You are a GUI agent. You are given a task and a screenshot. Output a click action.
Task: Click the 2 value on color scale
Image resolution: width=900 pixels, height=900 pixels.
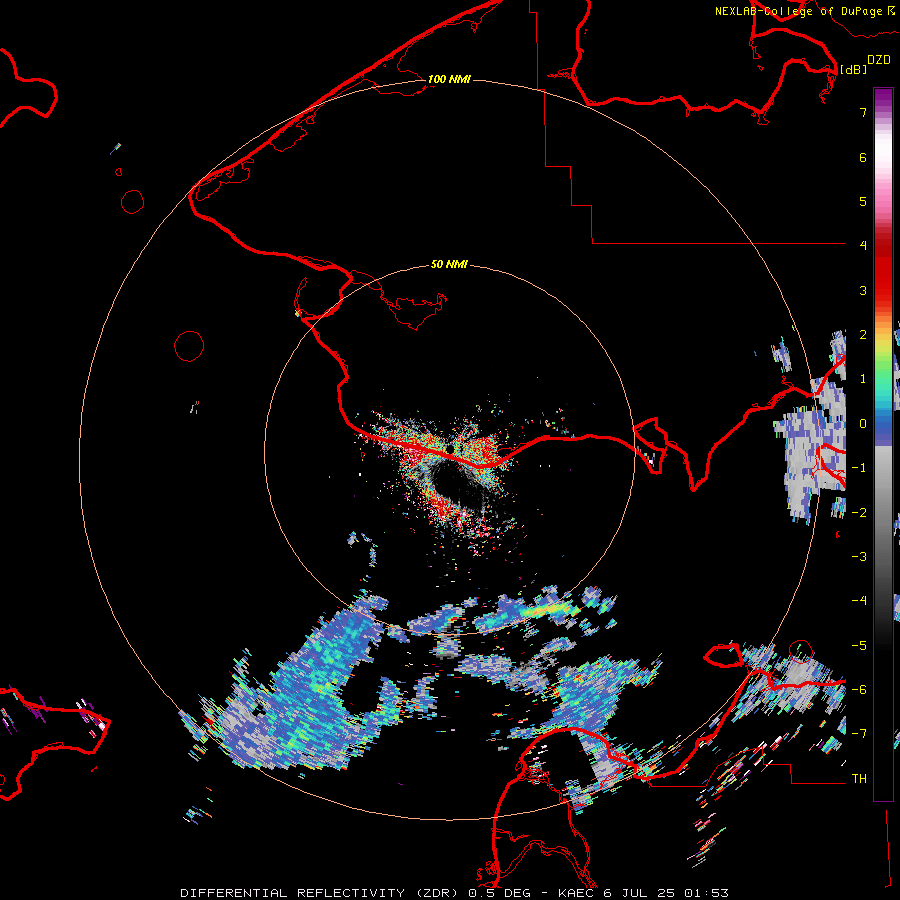(863, 335)
